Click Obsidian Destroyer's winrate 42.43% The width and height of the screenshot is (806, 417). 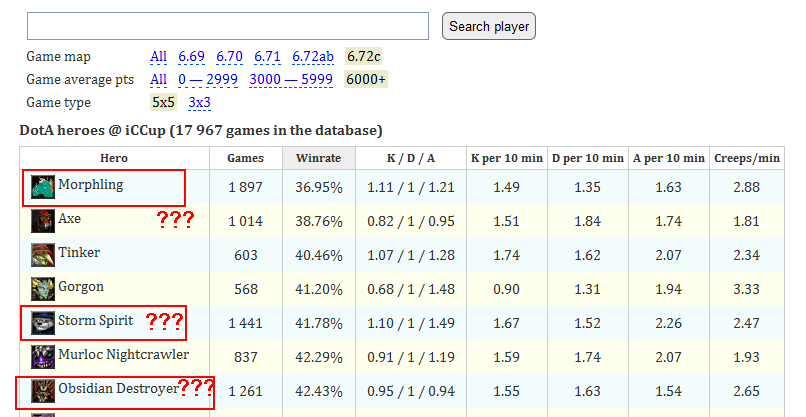point(319,391)
